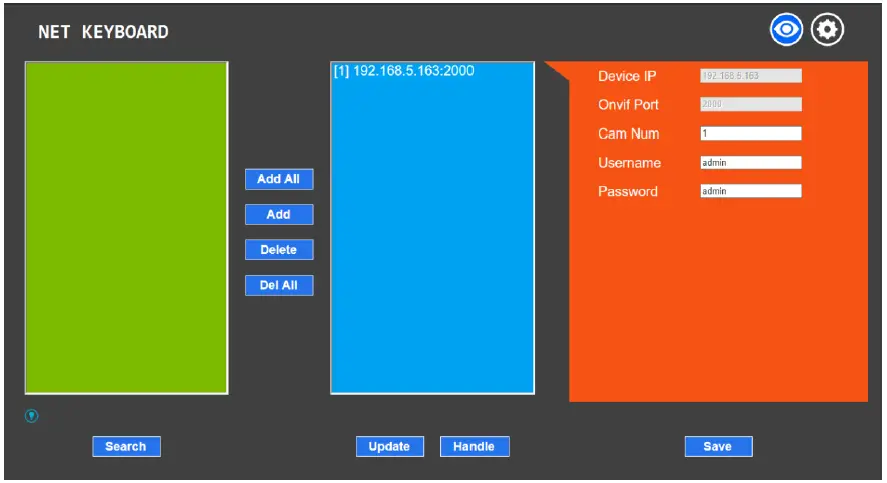Focus the Onvif Port field
The image size is (887, 483).
click(751, 104)
